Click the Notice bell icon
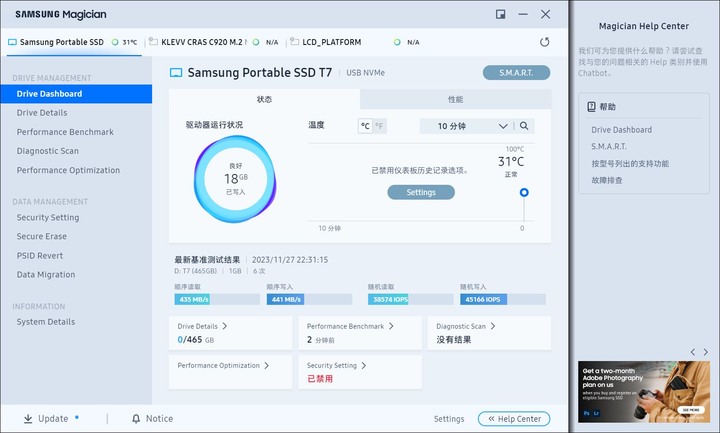720x433 pixels. tap(136, 419)
